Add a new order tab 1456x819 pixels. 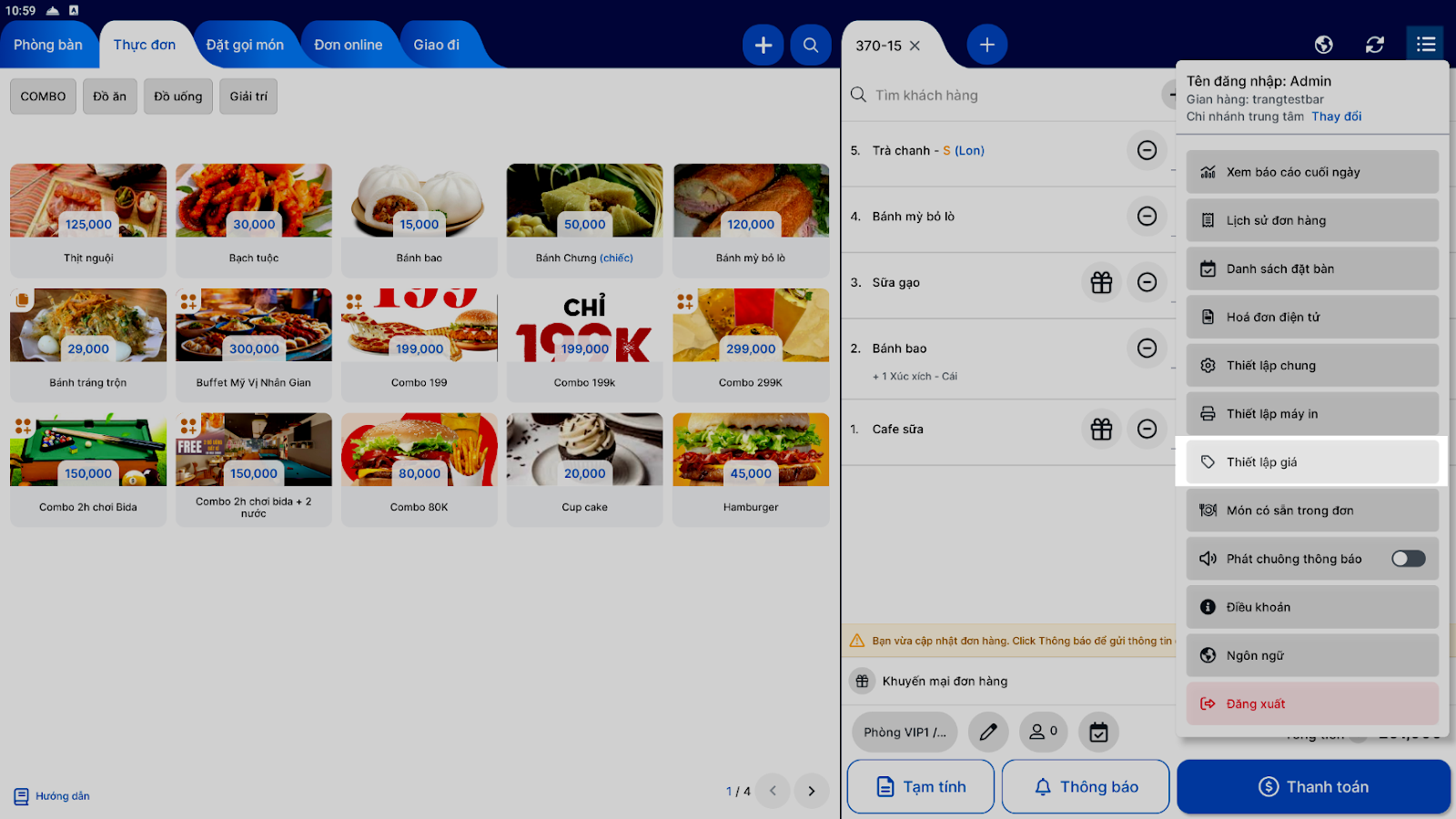coord(986,45)
